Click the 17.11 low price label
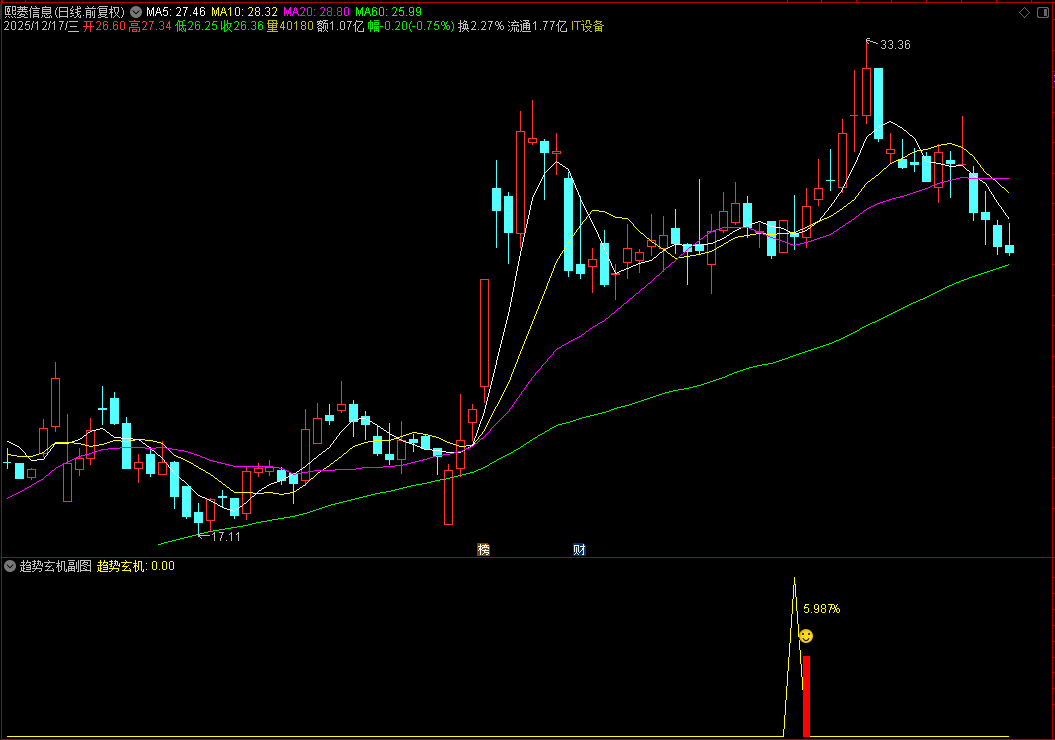This screenshot has width=1055, height=740. click(x=226, y=537)
